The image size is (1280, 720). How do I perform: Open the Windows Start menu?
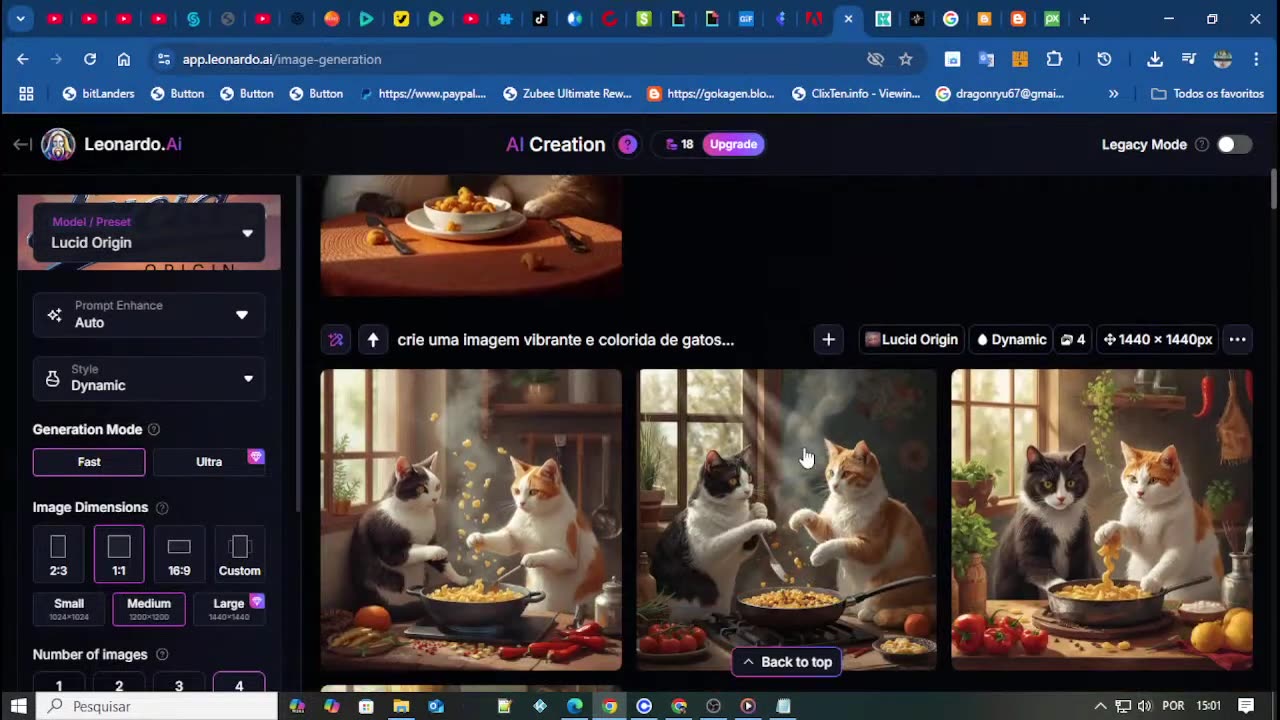(x=18, y=706)
